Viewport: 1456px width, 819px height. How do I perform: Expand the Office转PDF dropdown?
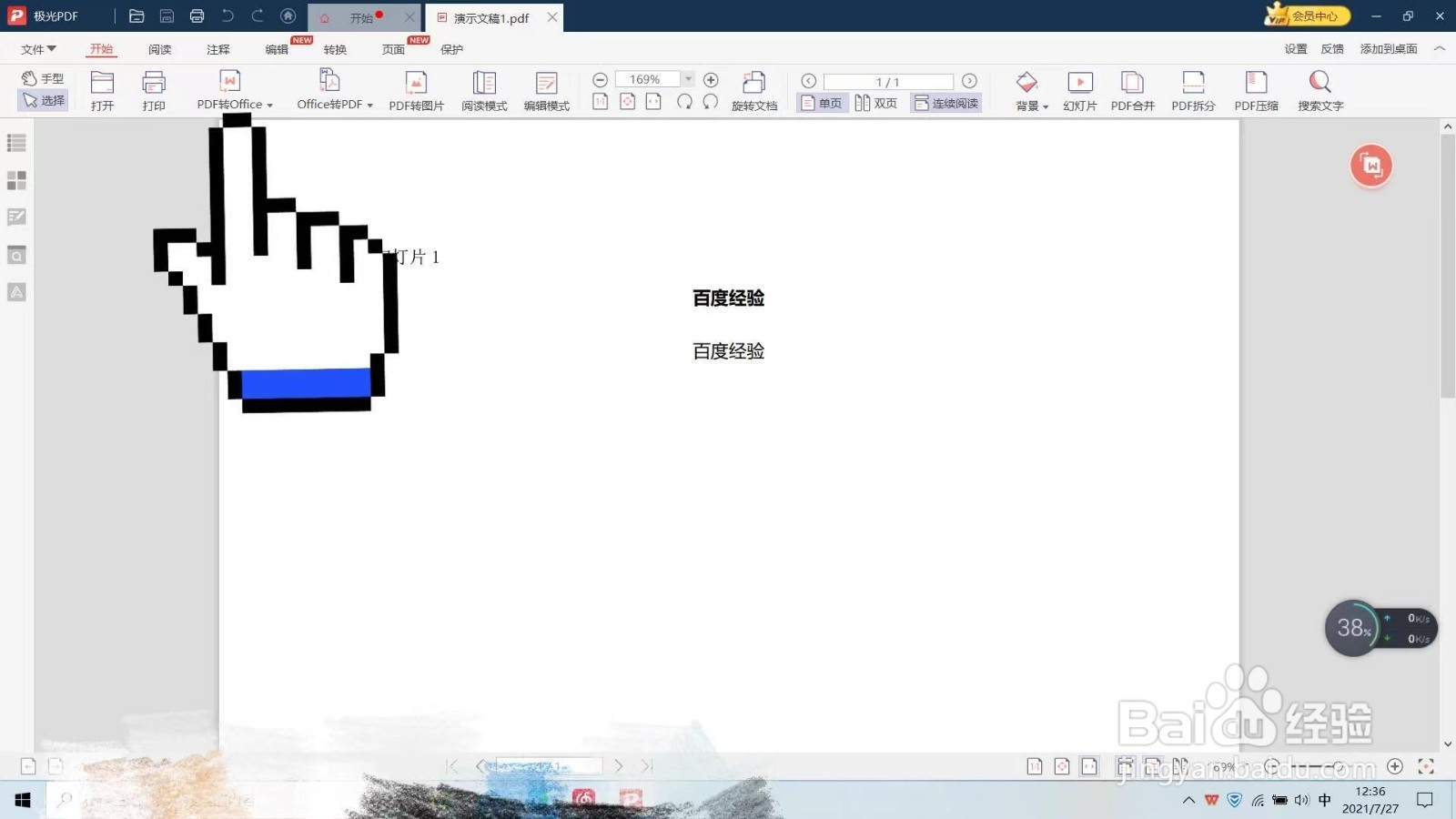[x=369, y=106]
